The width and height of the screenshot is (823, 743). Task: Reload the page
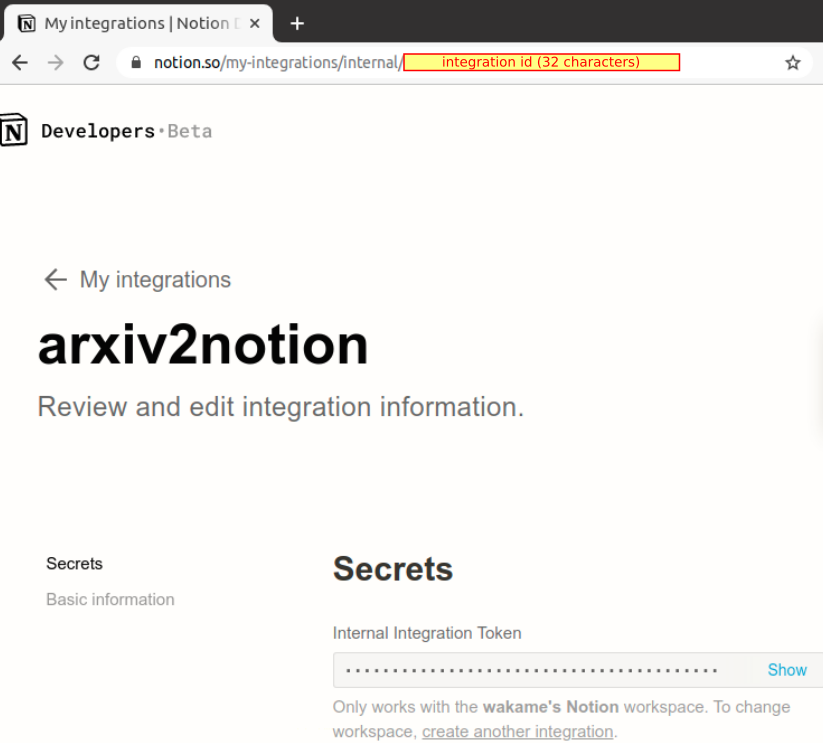pyautogui.click(x=92, y=62)
